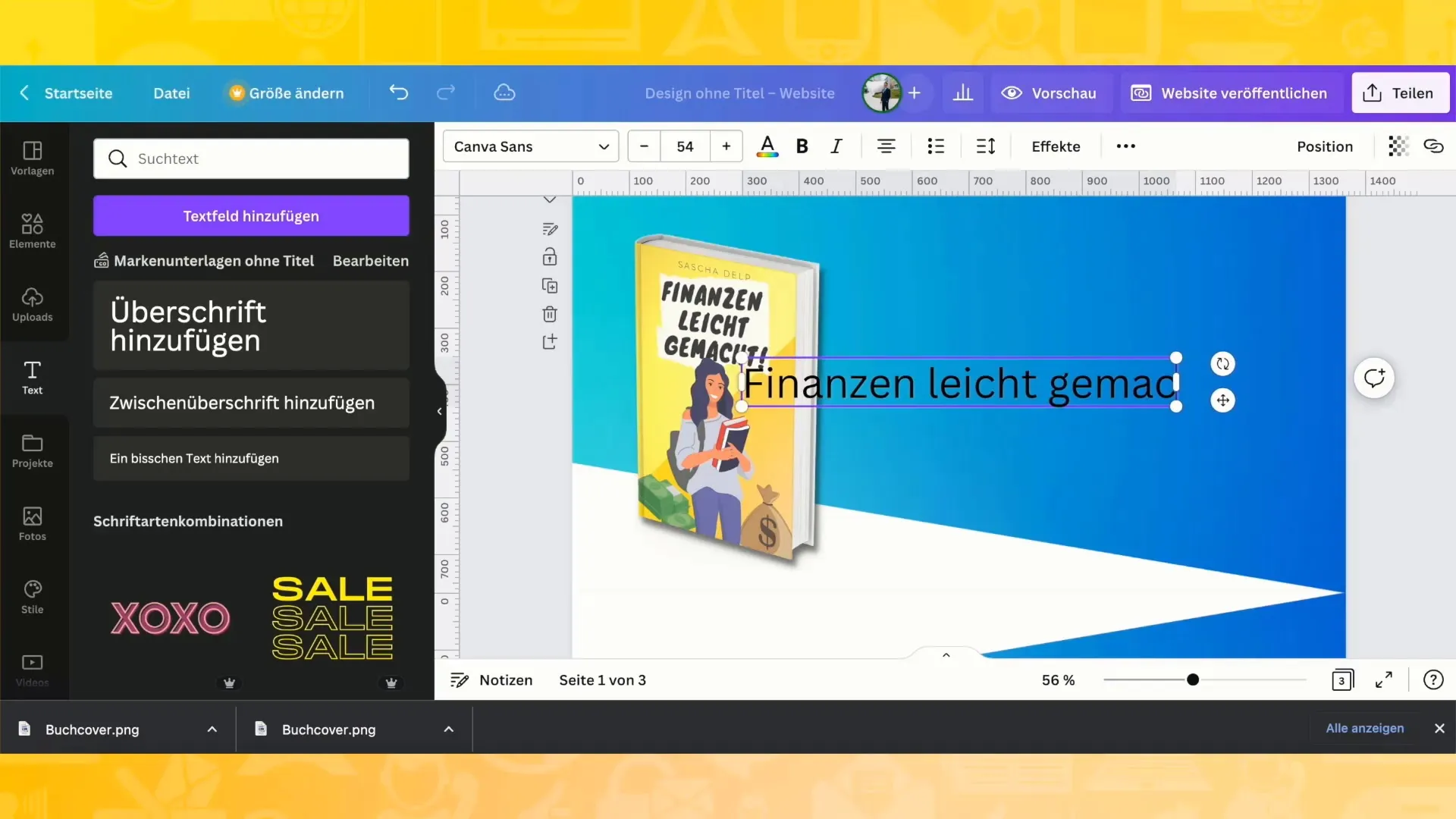Open more options three dots menu

(1126, 146)
